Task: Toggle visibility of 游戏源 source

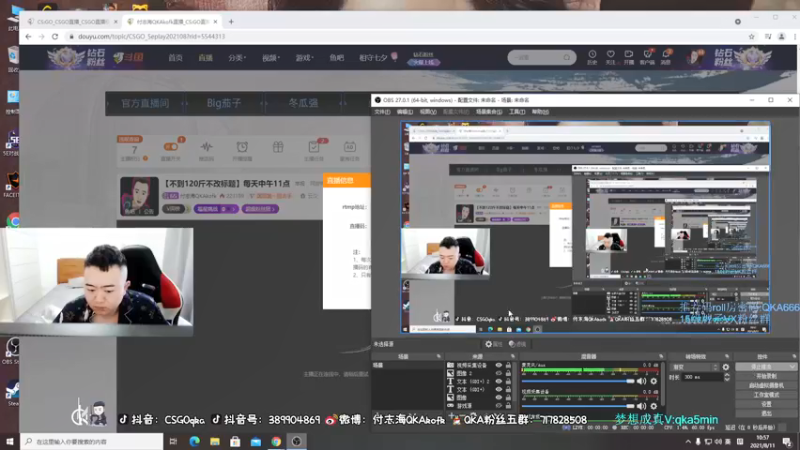Action: 498,406
